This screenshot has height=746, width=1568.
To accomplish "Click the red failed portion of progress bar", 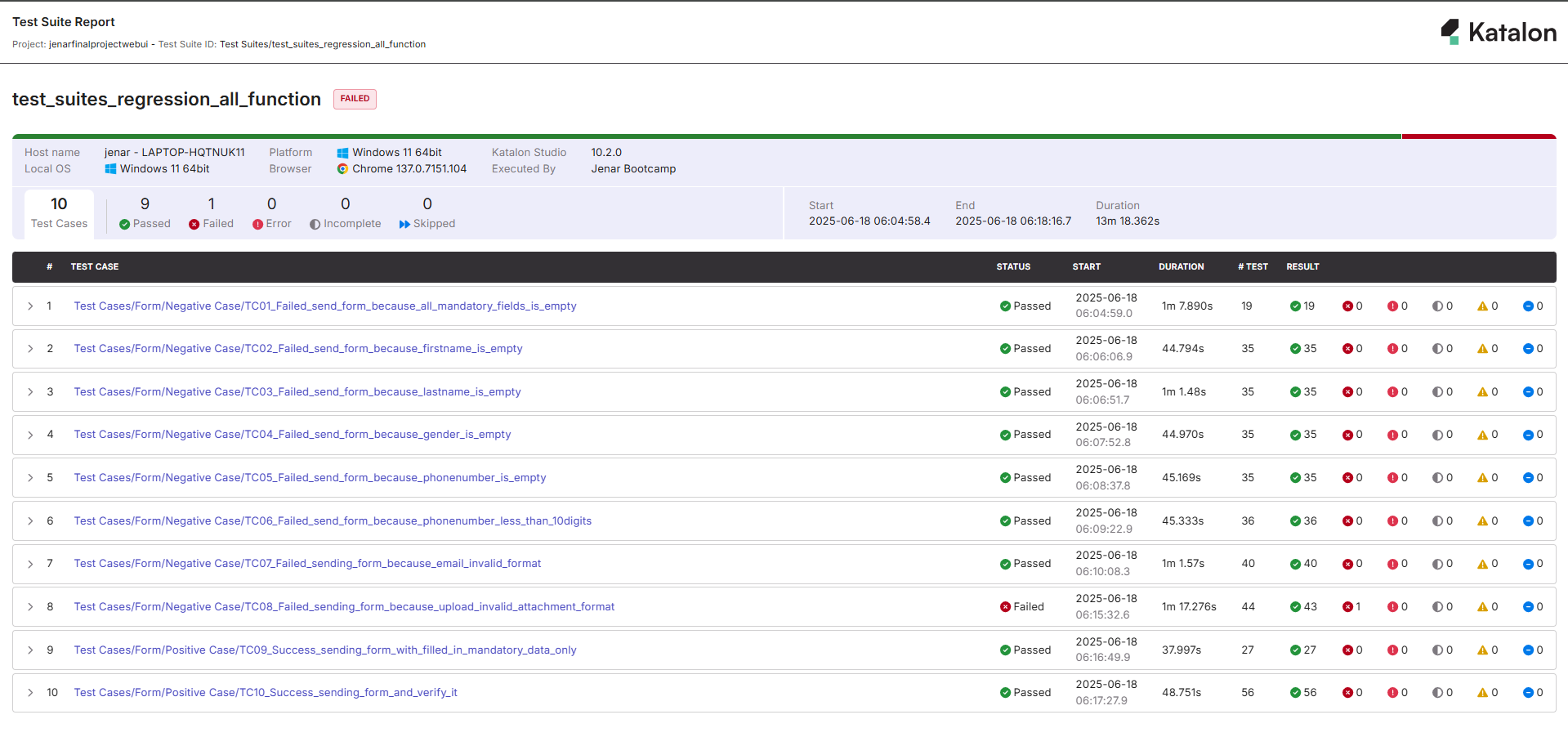I will point(1479,136).
